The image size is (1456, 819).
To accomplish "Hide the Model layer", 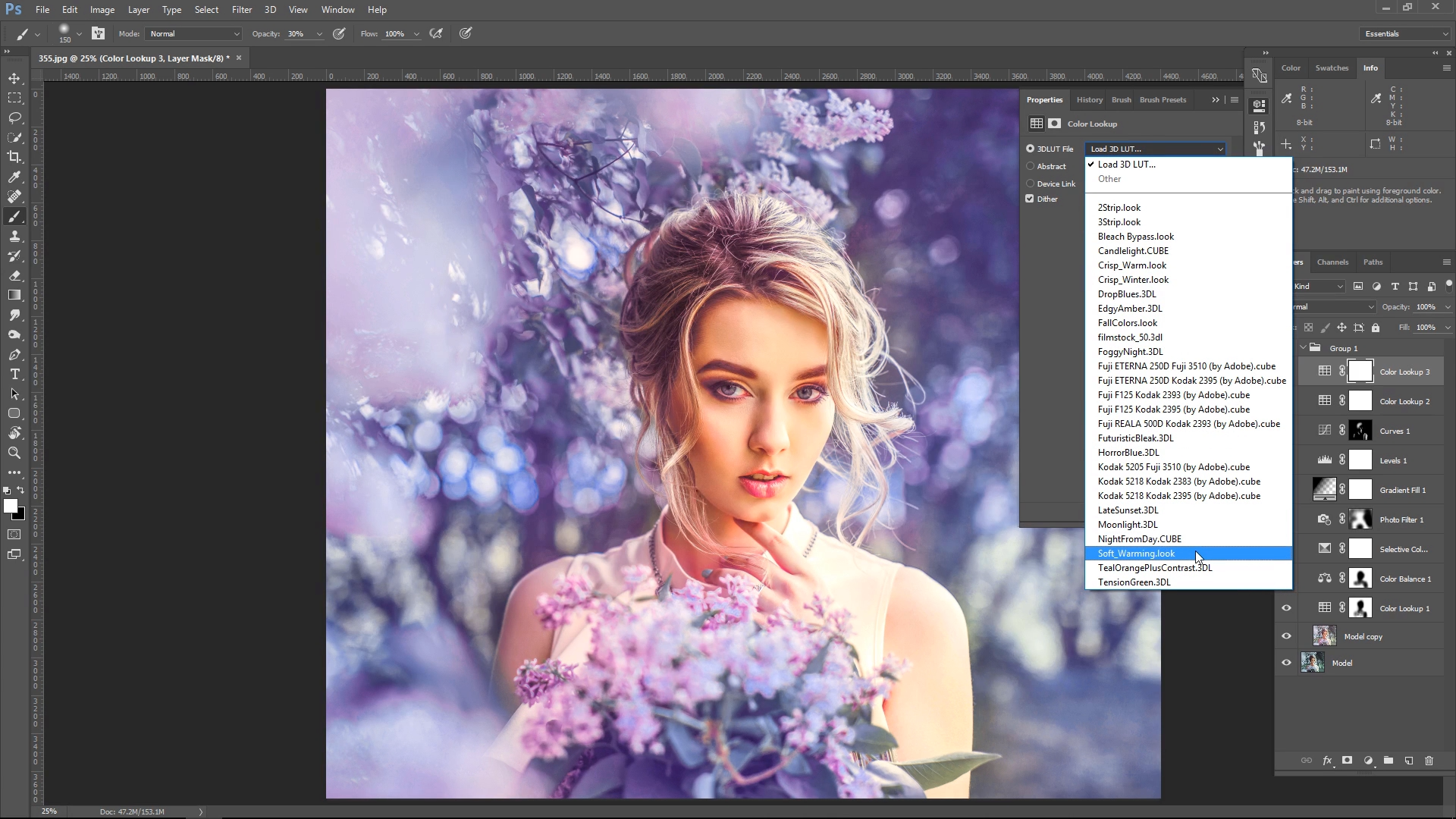I will click(1286, 663).
